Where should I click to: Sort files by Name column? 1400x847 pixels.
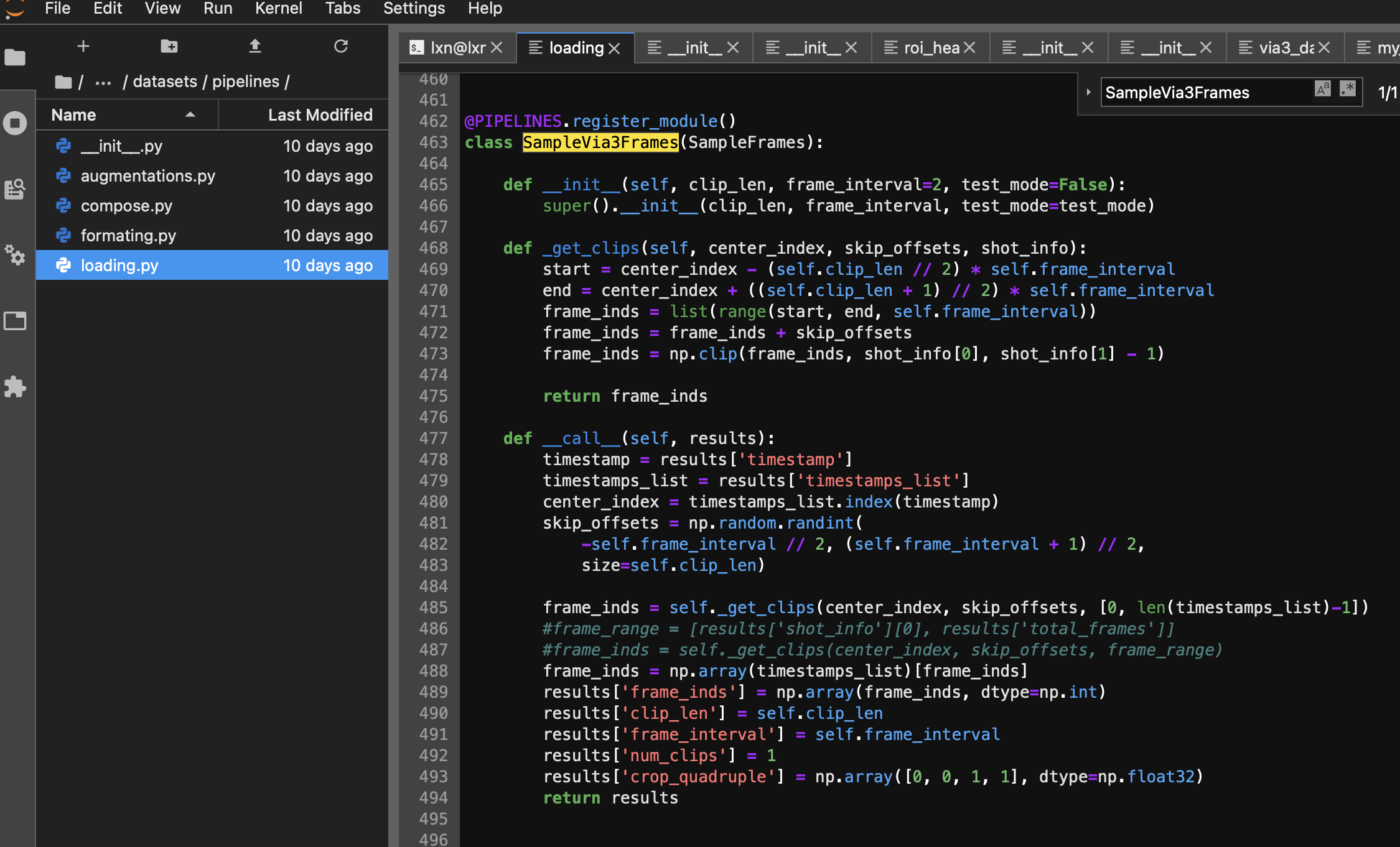(127, 115)
